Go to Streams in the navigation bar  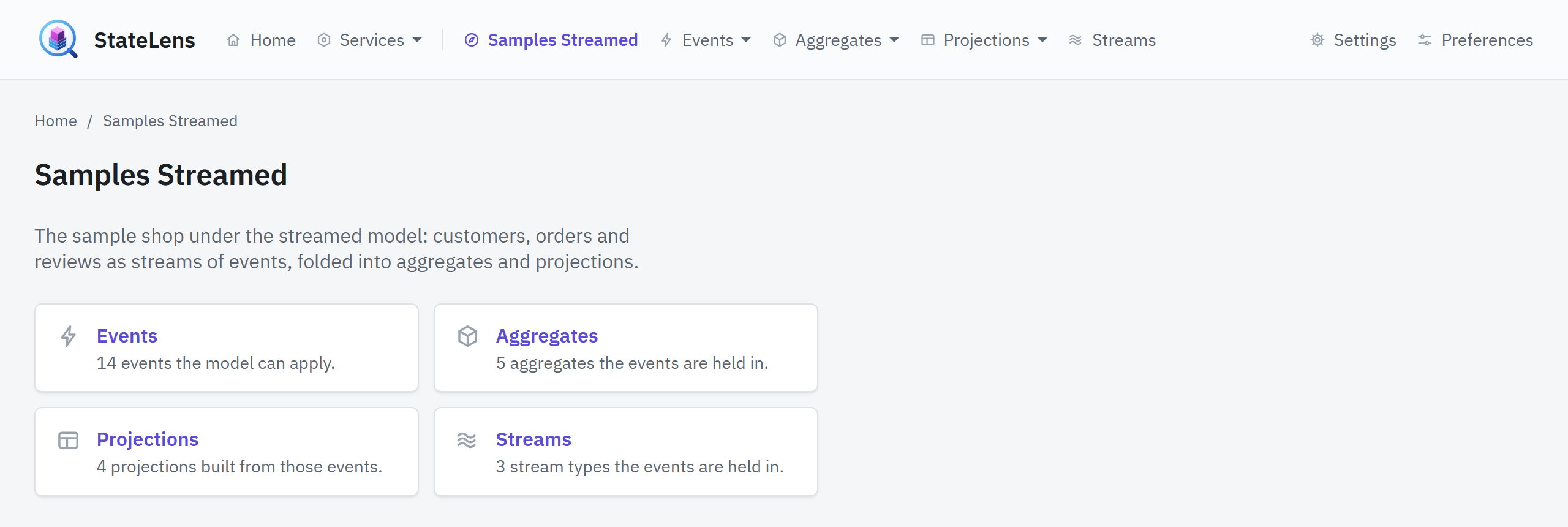[1112, 40]
